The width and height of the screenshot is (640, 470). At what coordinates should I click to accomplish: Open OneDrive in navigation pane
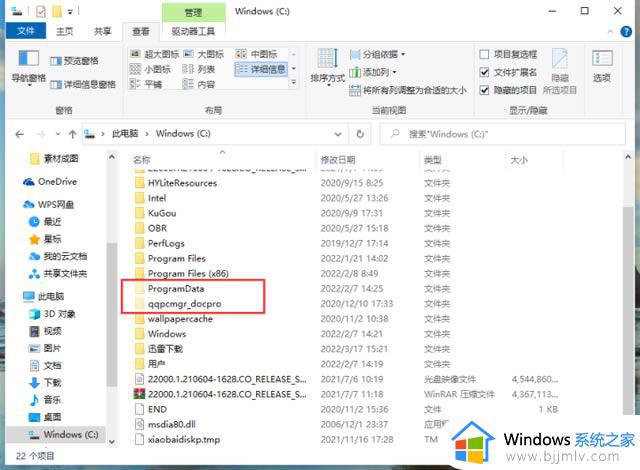(x=50, y=182)
